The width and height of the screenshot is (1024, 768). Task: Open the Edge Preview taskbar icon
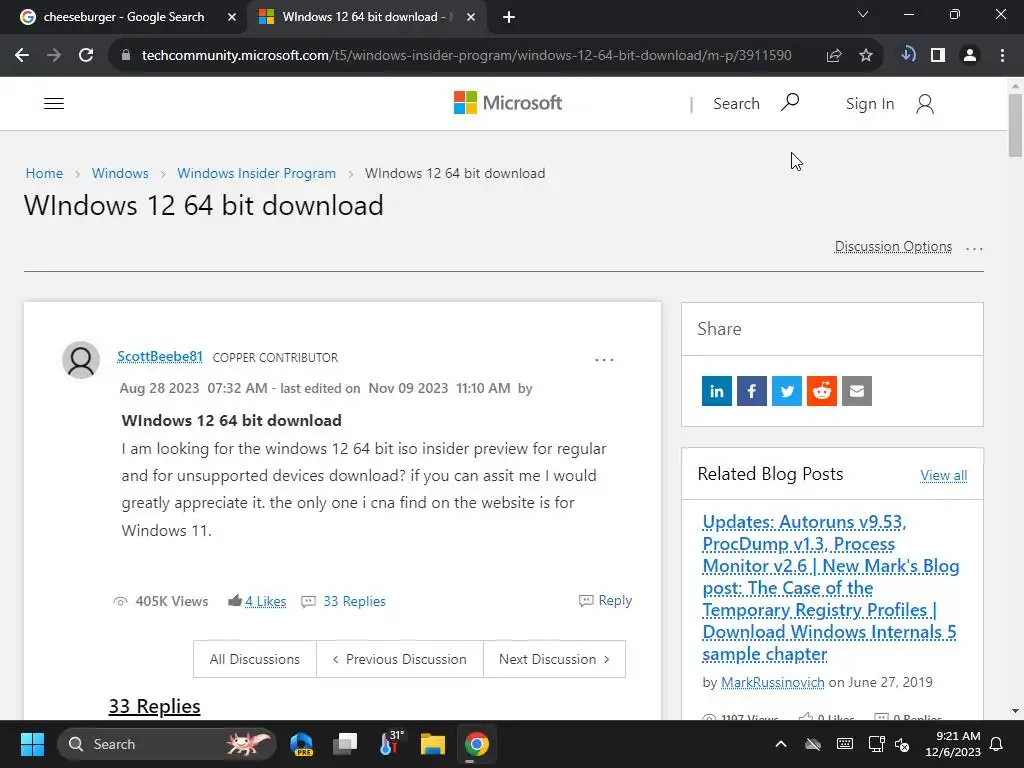click(x=301, y=744)
